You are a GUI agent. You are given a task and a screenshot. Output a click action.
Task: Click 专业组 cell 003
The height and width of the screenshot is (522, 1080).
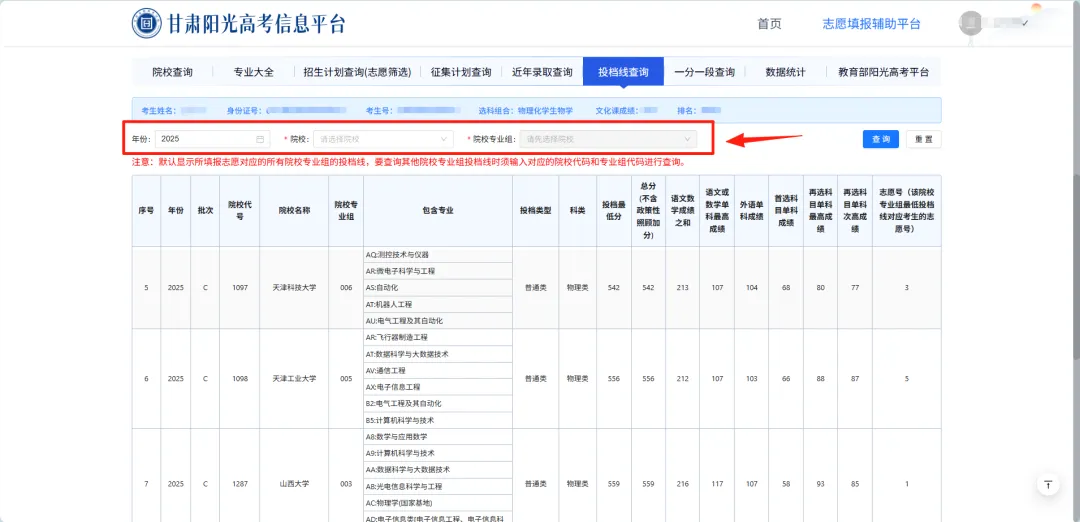click(x=346, y=484)
